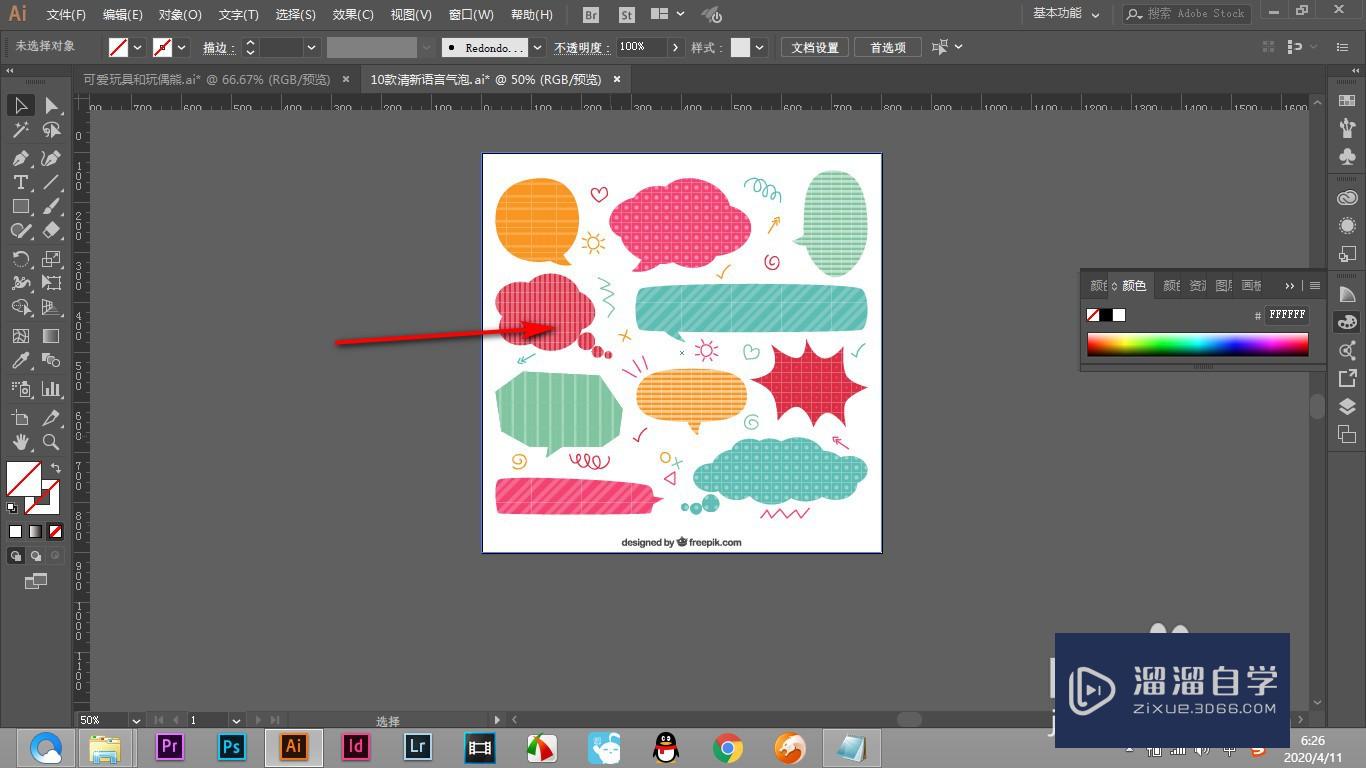
Task: Open the 效果(C) menu
Action: click(353, 15)
